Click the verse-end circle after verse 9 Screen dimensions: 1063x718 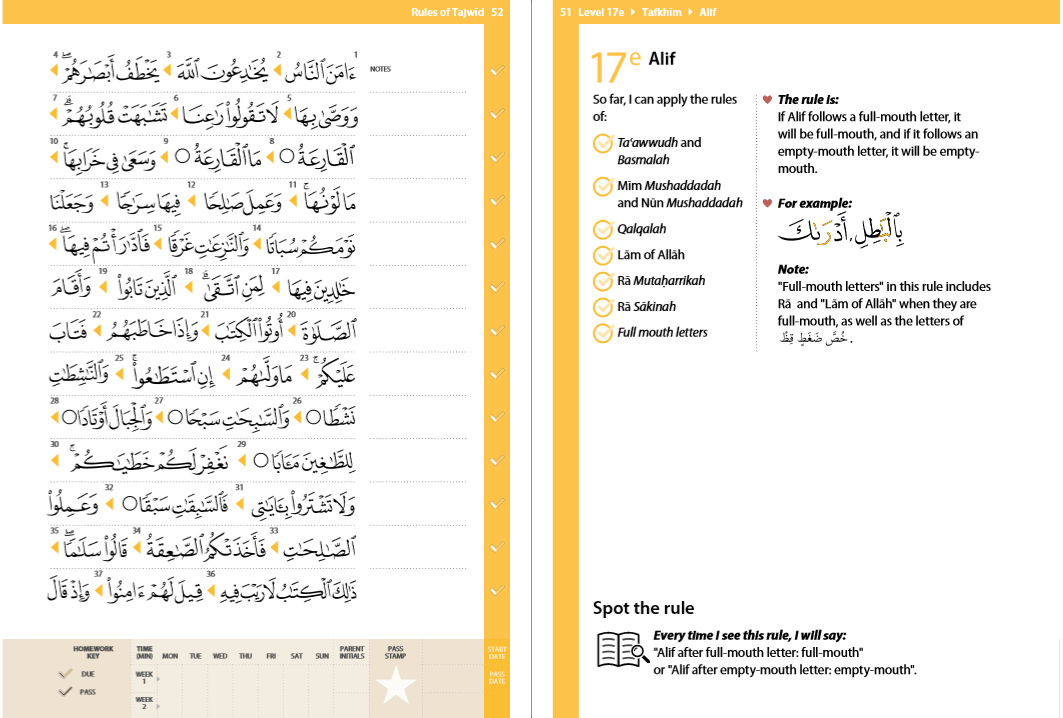point(181,156)
